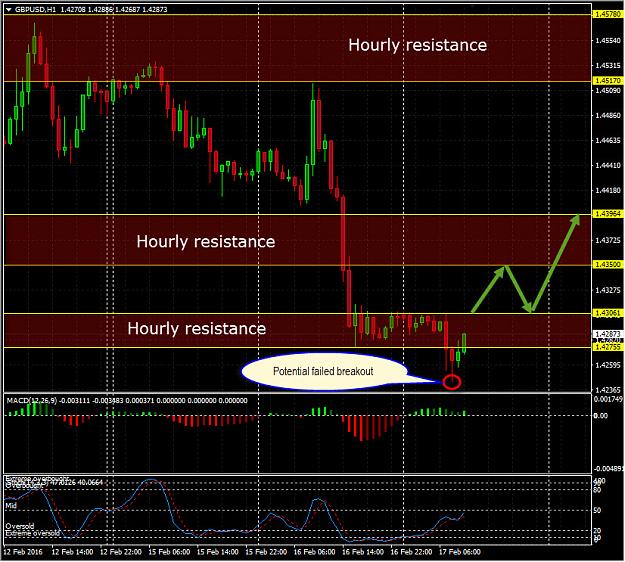Select the 1.45780 yellow price label
The width and height of the screenshot is (625, 562).
click(607, 14)
